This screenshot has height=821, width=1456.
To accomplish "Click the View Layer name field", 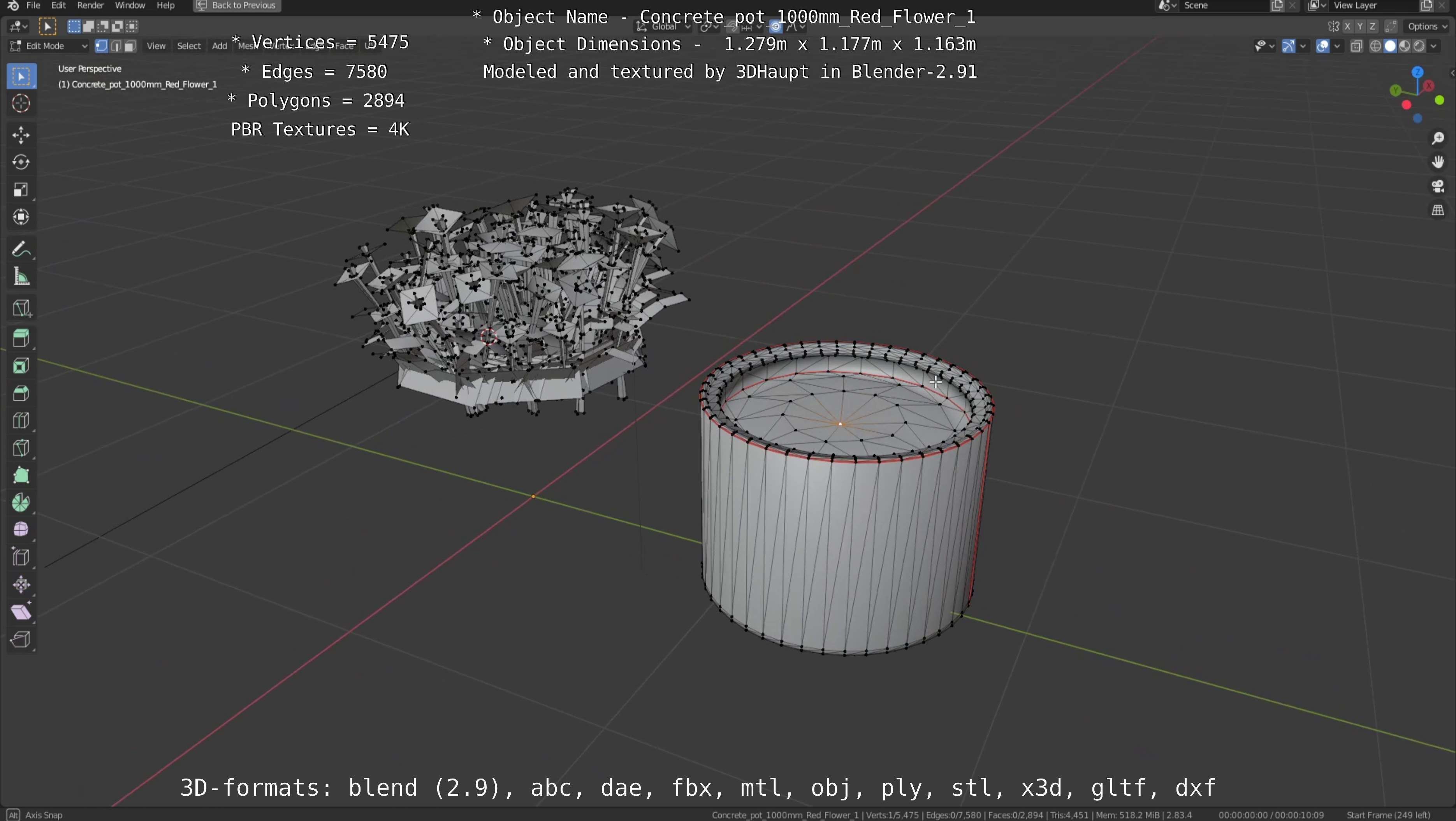I will click(1373, 6).
